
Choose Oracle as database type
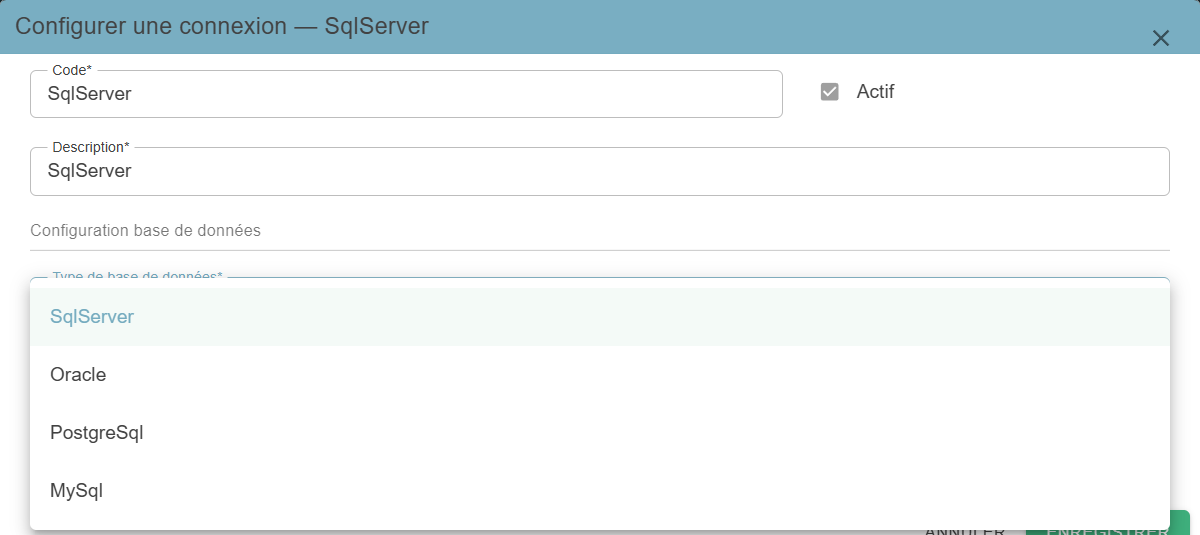[x=600, y=375]
